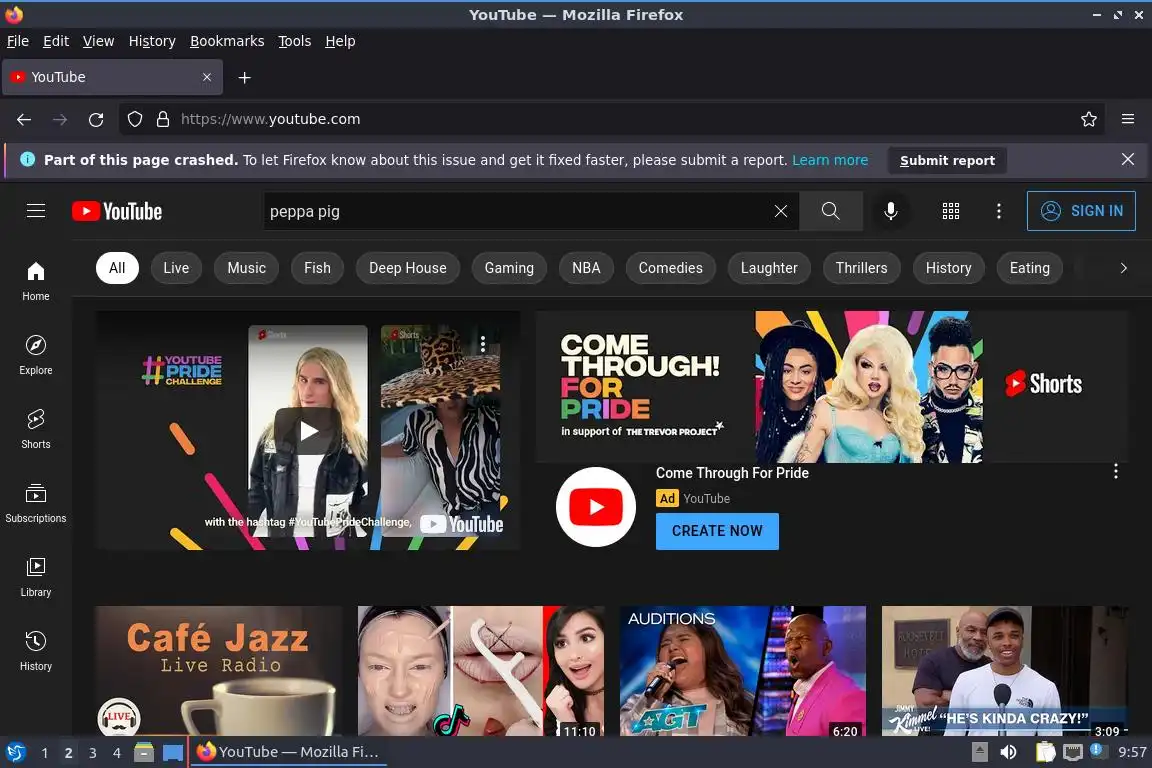Open the AGT Auditions video thumbnail
1152x768 pixels.
(x=743, y=670)
